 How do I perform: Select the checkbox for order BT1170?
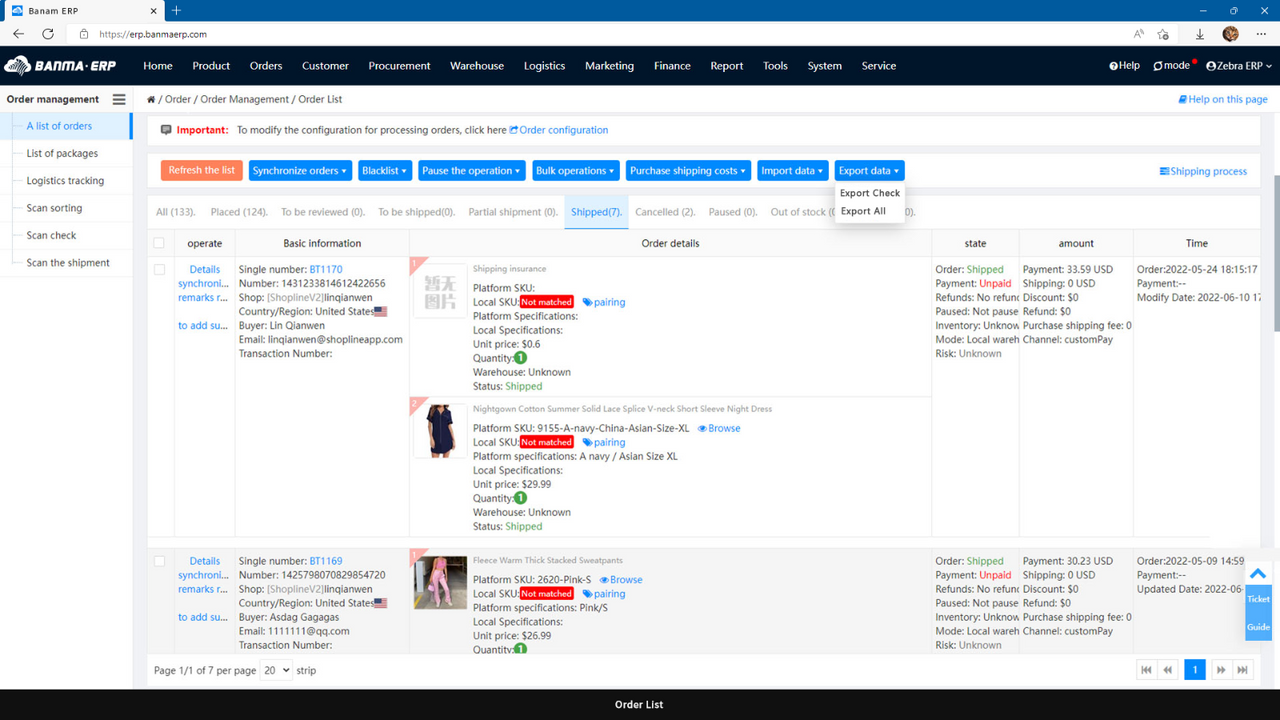(x=160, y=270)
